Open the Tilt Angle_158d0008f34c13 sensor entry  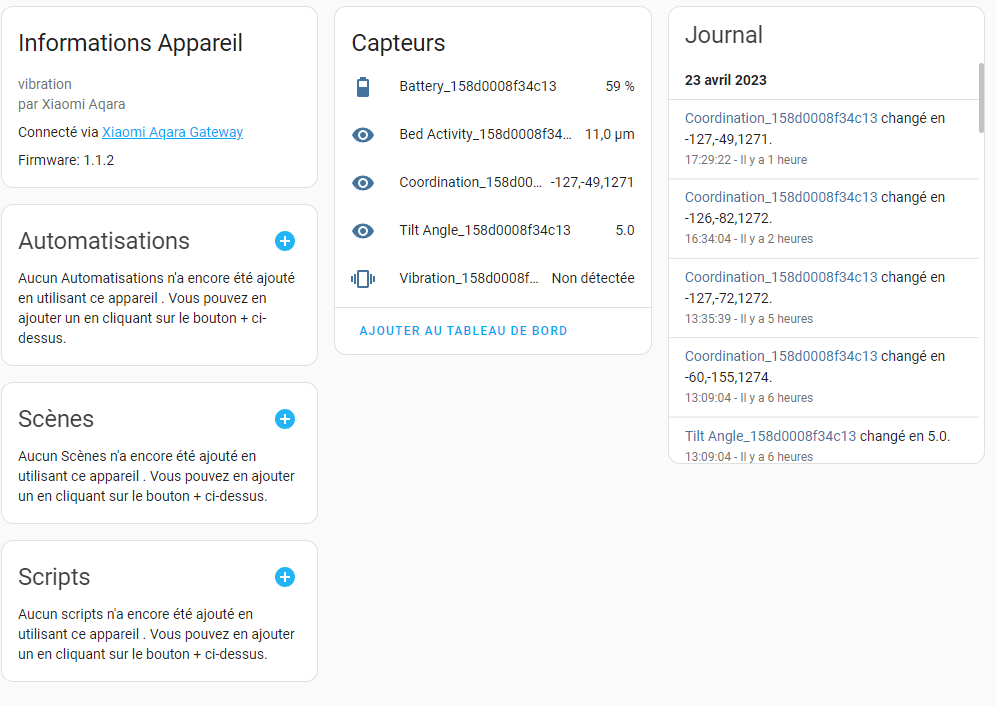[x=493, y=231]
